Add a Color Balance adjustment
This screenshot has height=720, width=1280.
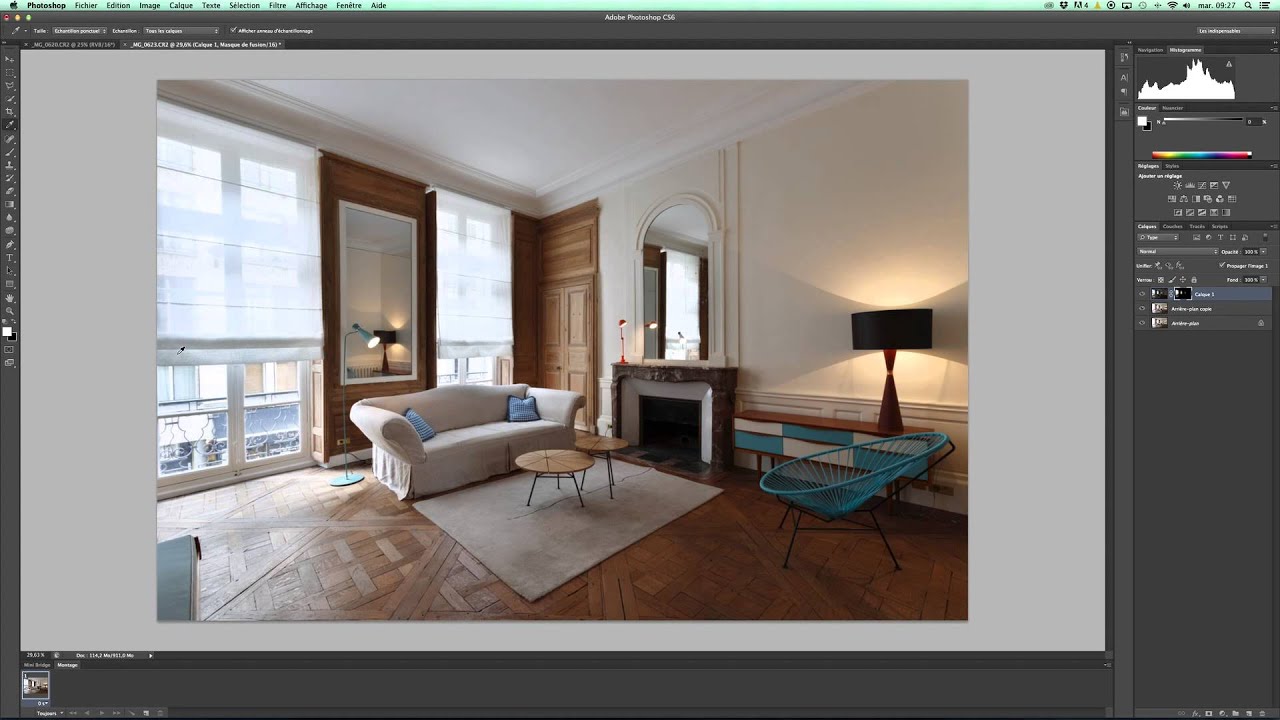1184,199
